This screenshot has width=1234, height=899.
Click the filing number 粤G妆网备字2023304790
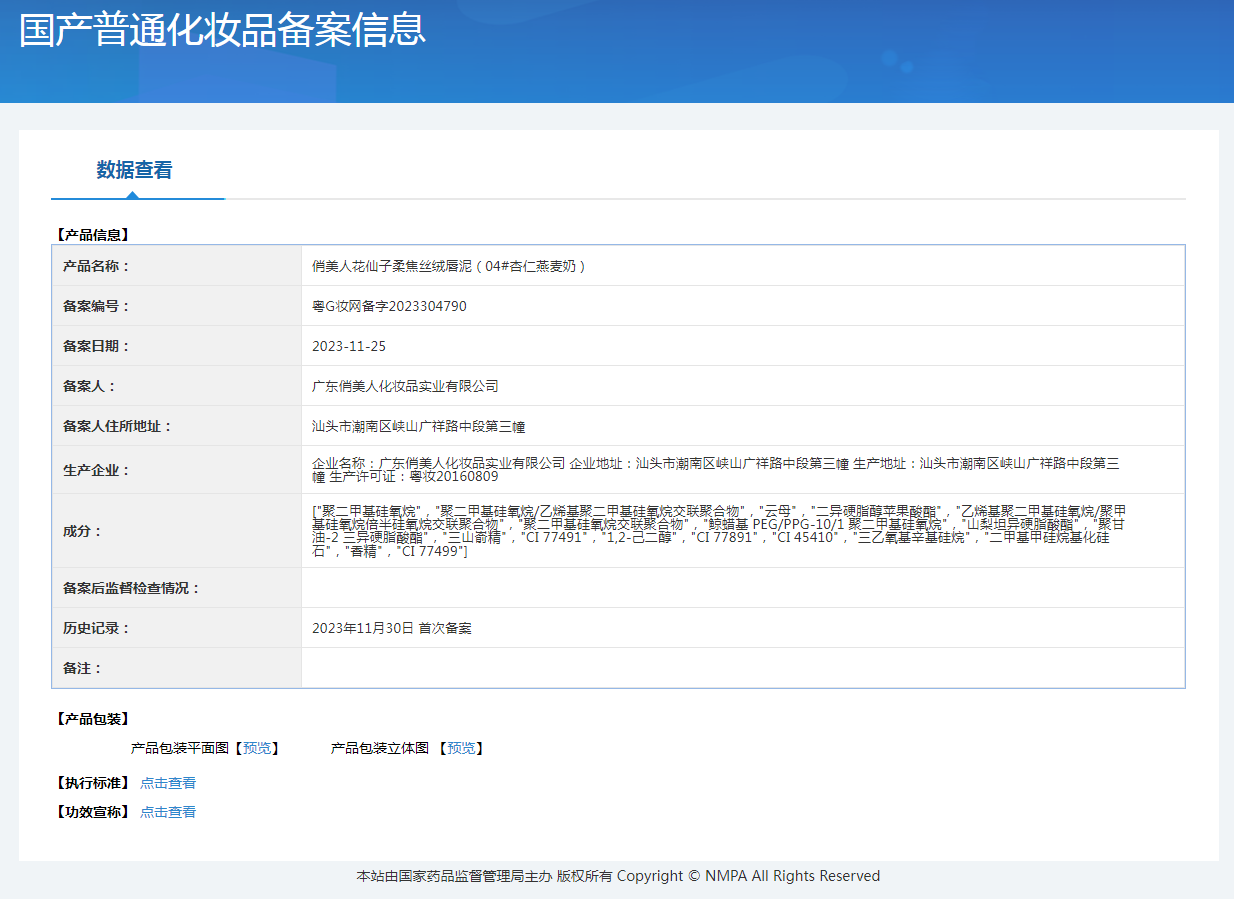pyautogui.click(x=389, y=306)
